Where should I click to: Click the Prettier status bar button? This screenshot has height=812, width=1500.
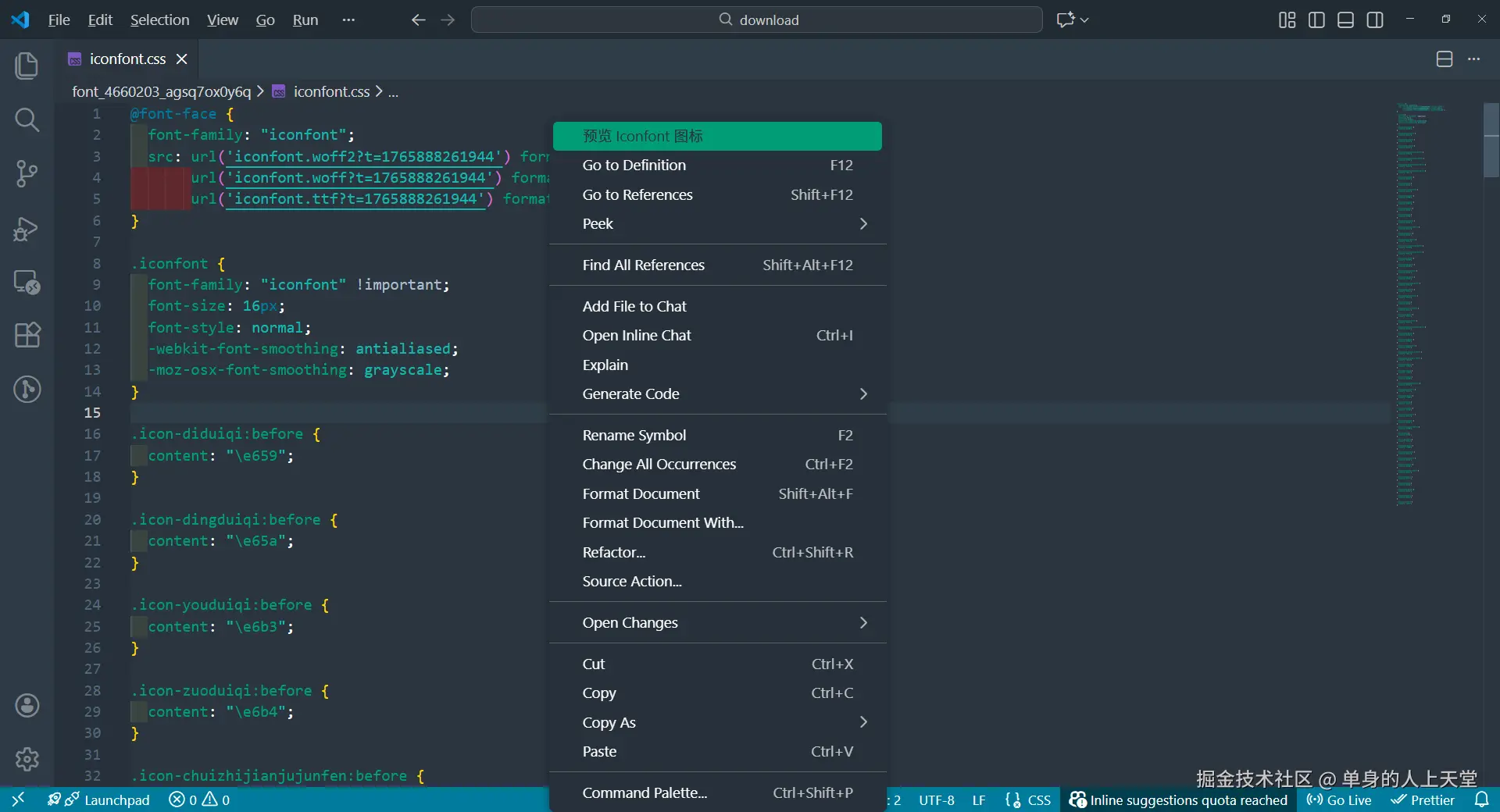pos(1423,800)
